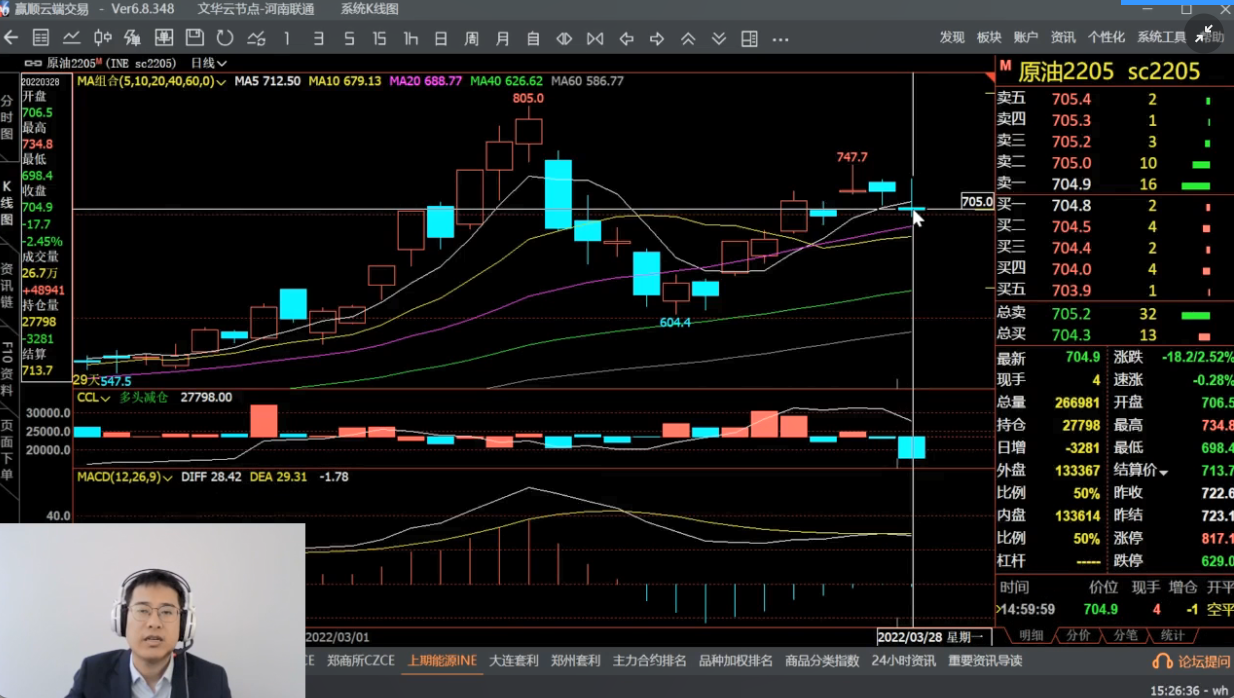Viewport: 1234px width, 698px height.
Task: Click the save floppy-disk icon
Action: click(195, 38)
